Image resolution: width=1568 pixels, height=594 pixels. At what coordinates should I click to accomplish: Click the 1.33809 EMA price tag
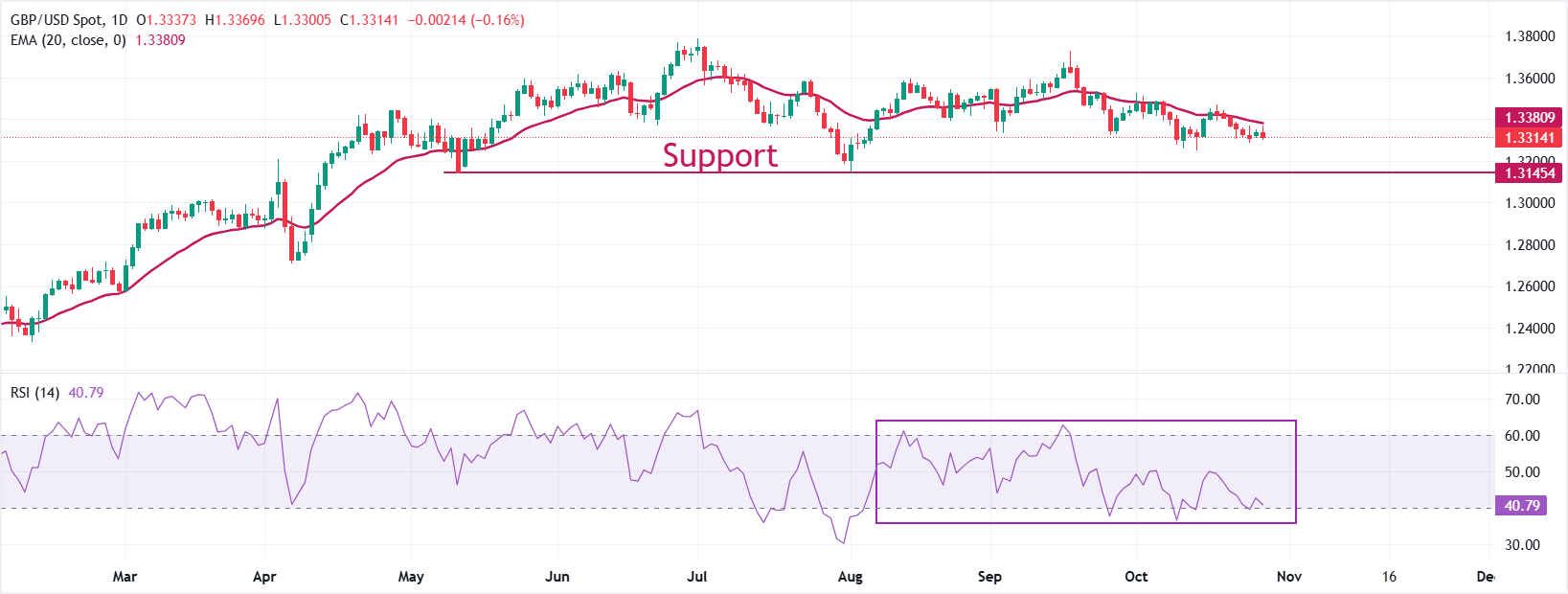click(x=1529, y=118)
